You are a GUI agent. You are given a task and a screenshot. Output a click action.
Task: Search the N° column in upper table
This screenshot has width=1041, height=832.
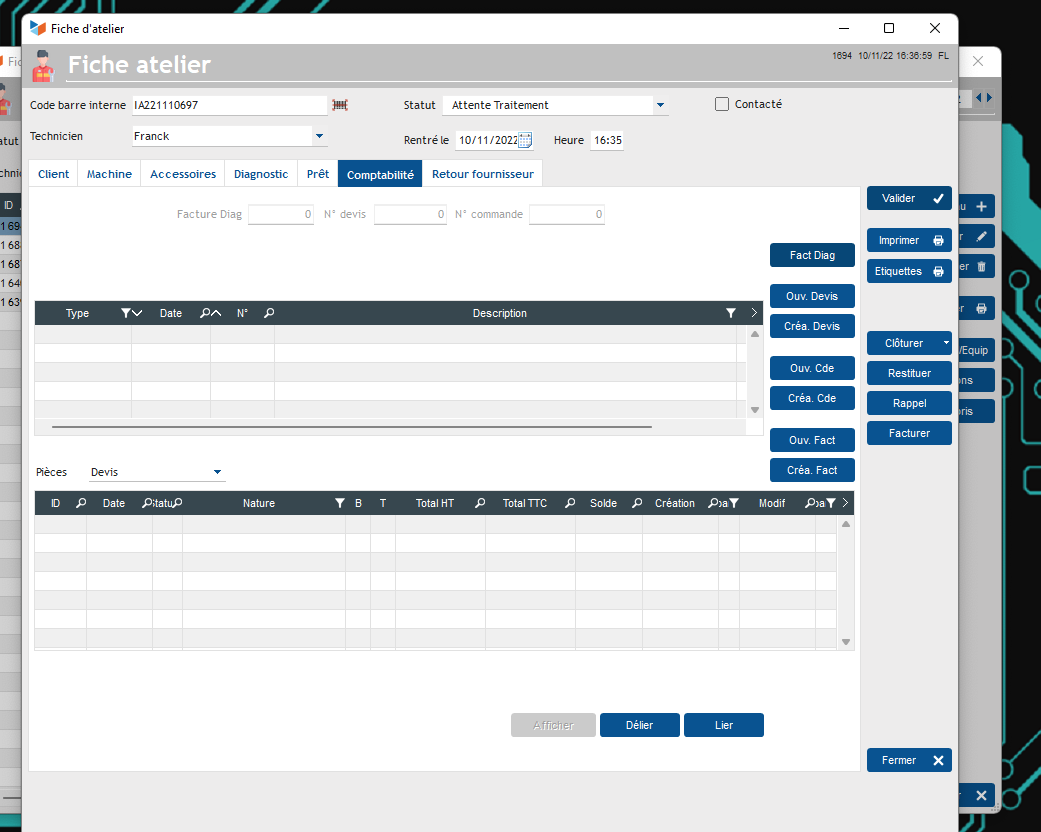[269, 313]
